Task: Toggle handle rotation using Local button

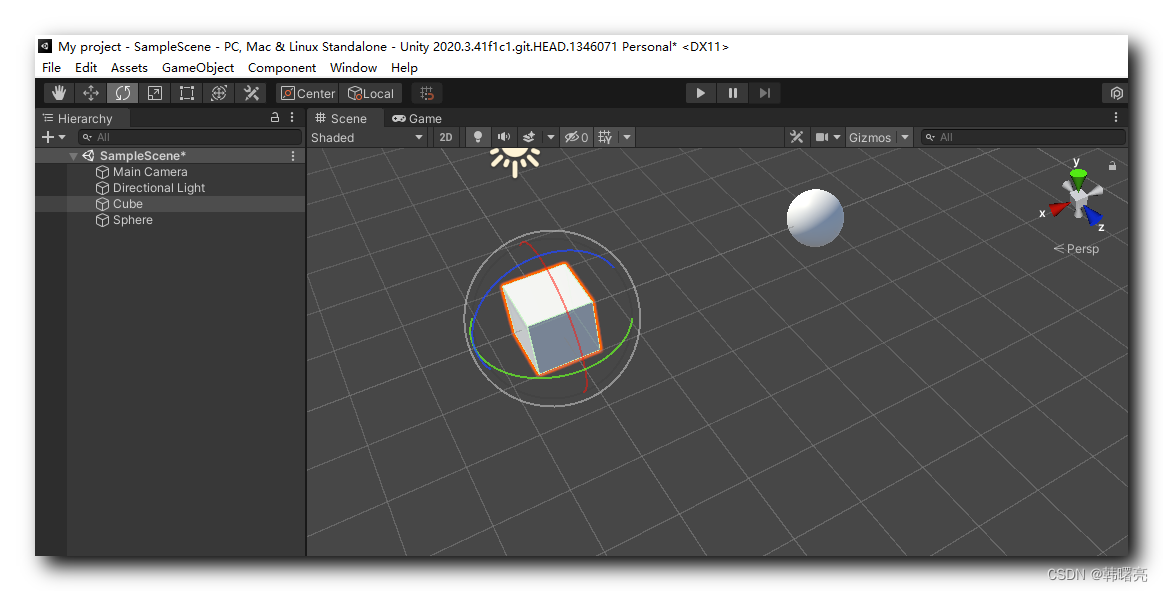Action: tap(372, 93)
